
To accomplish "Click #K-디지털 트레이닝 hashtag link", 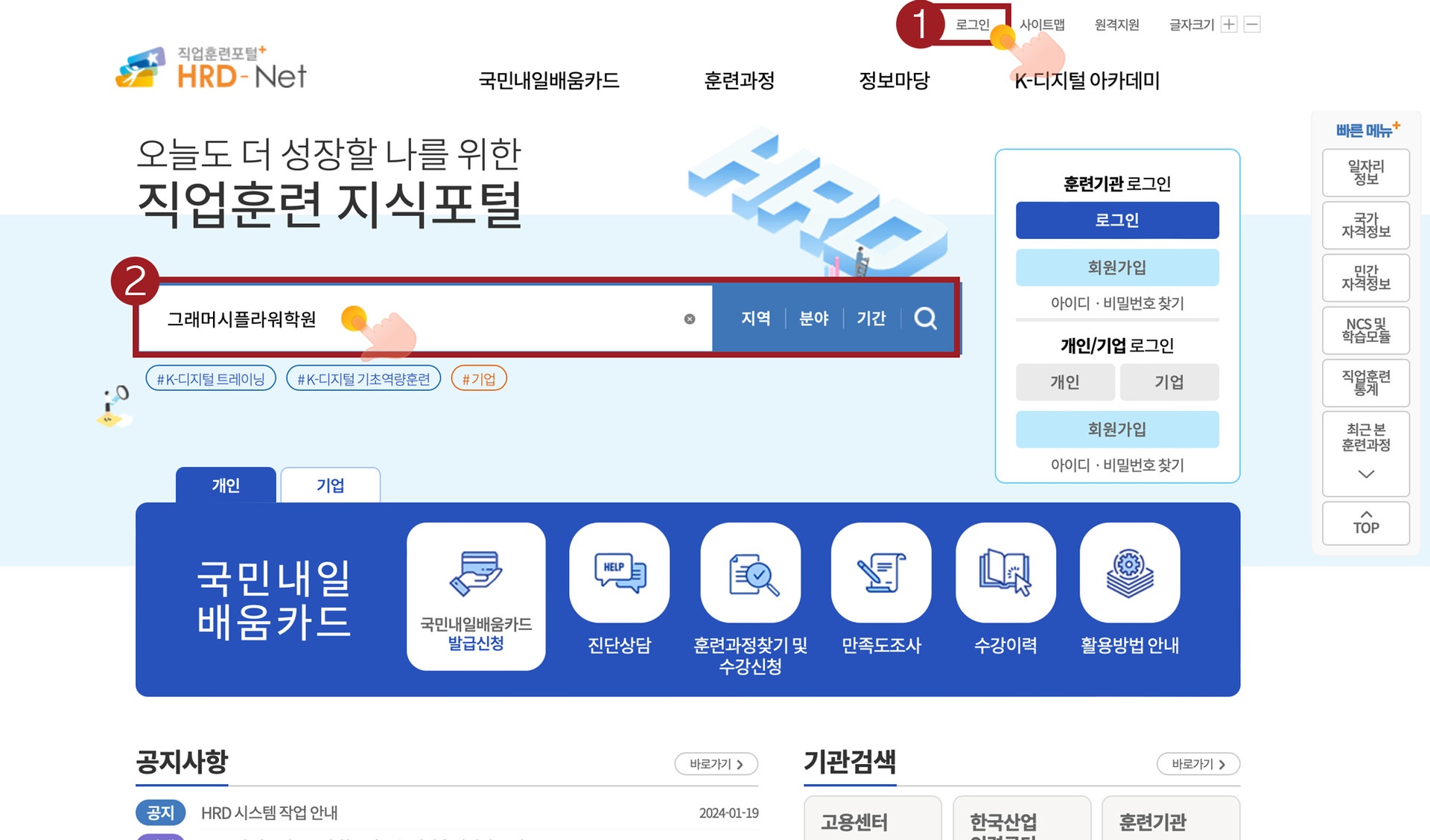I will (211, 379).
